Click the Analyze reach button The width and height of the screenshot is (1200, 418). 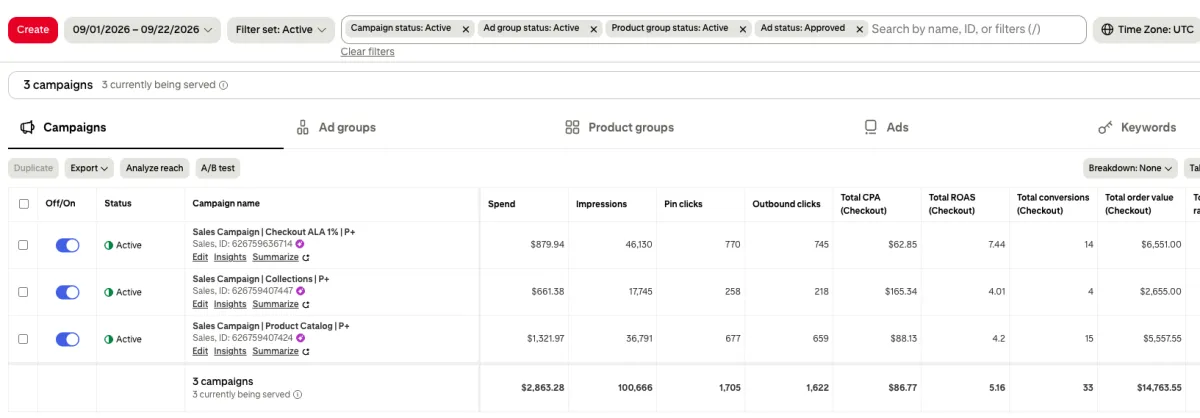[155, 168]
